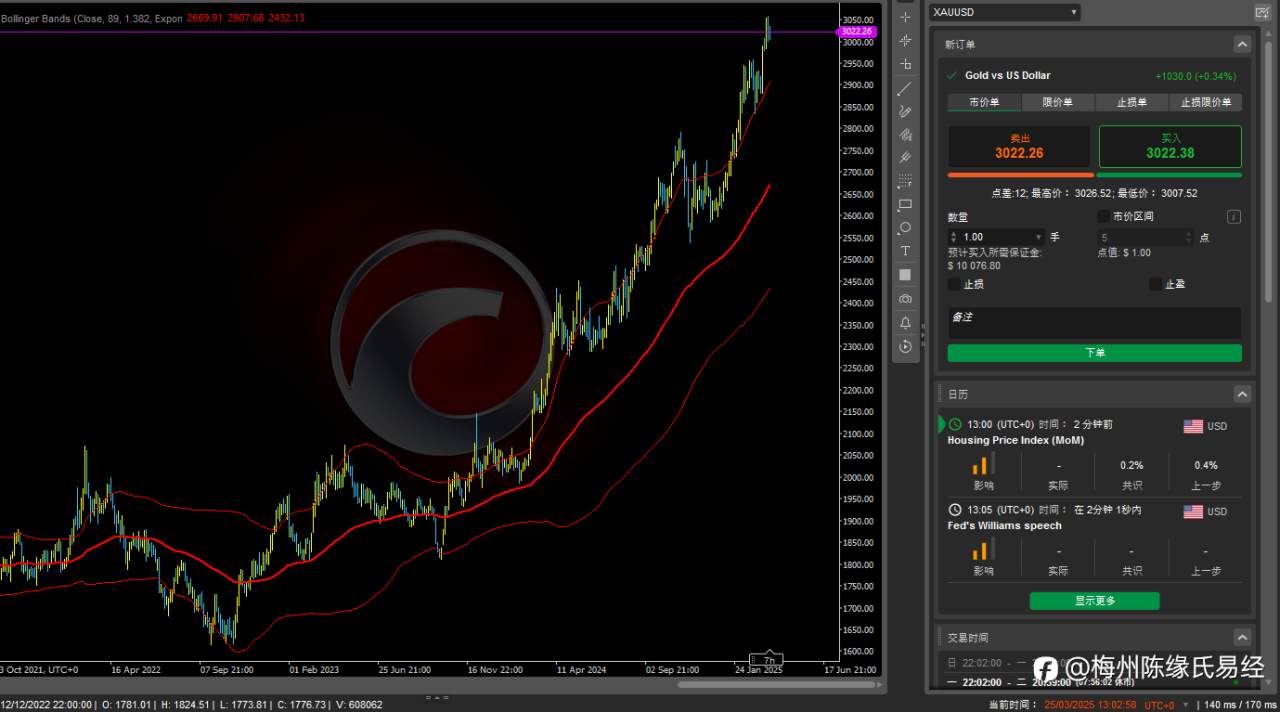Image resolution: width=1280 pixels, height=712 pixels.
Task: Collapse the 交易时间 panel
Action: pyautogui.click(x=1242, y=637)
